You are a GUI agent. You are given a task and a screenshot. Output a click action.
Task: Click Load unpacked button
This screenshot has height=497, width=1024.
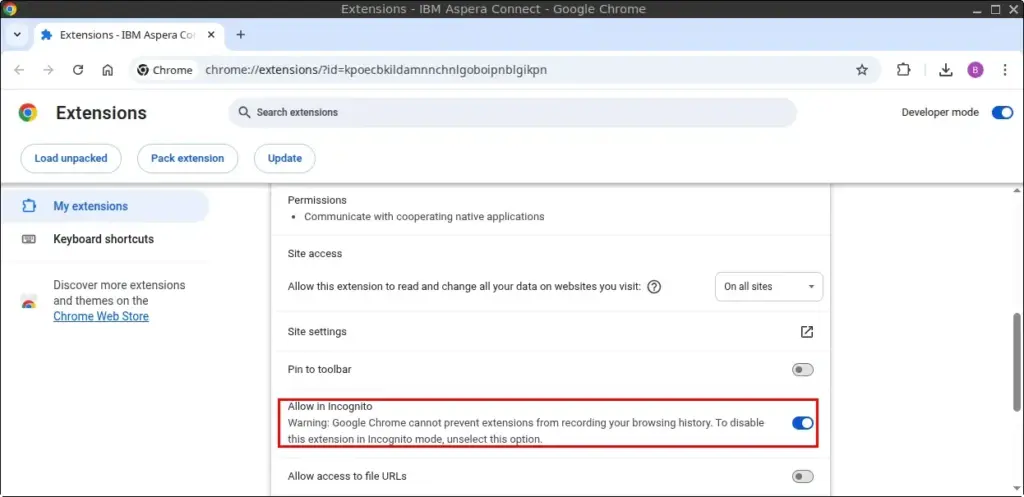71,158
